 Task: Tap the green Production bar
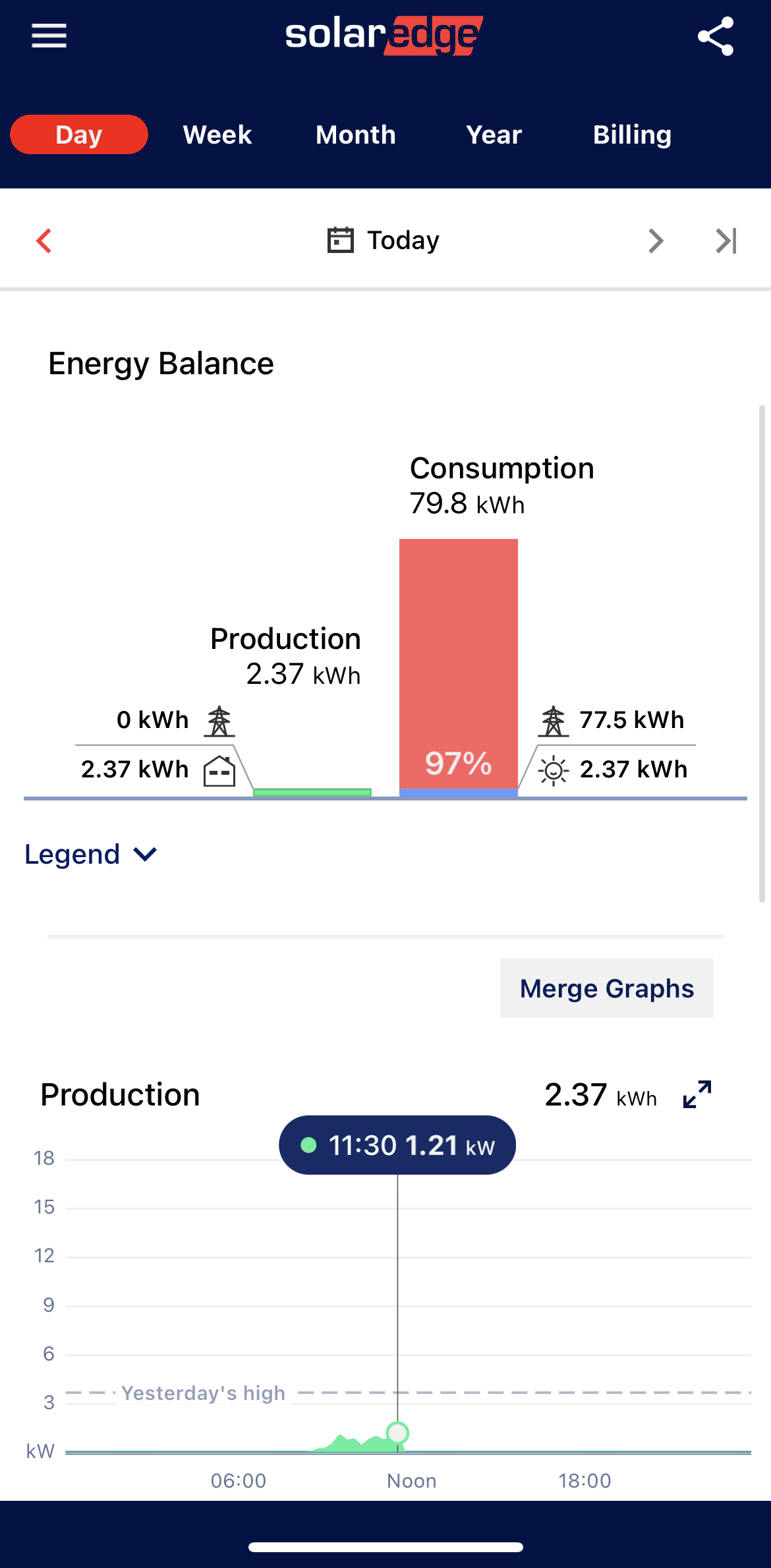coord(312,792)
